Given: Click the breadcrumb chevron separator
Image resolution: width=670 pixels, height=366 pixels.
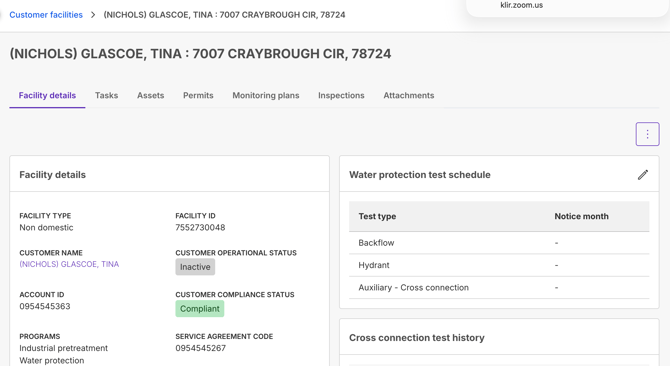Looking at the screenshot, I should click(x=93, y=15).
